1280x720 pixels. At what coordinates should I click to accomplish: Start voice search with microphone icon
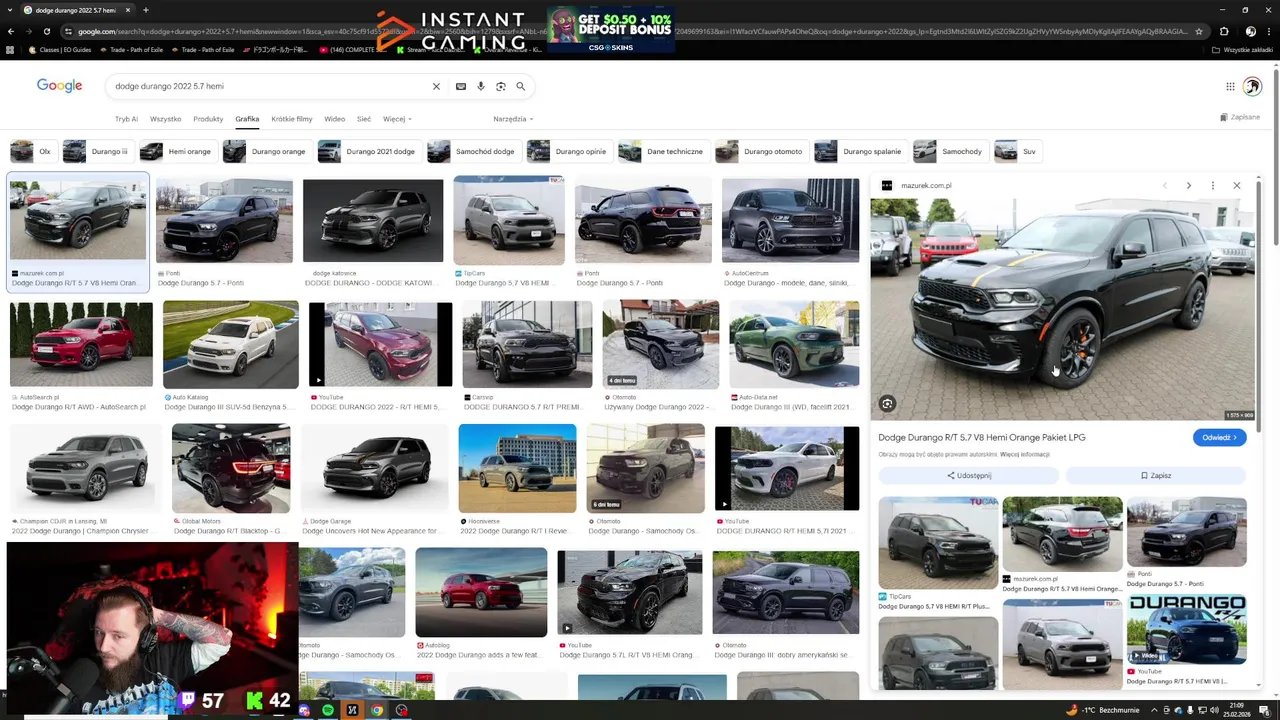pyautogui.click(x=481, y=86)
